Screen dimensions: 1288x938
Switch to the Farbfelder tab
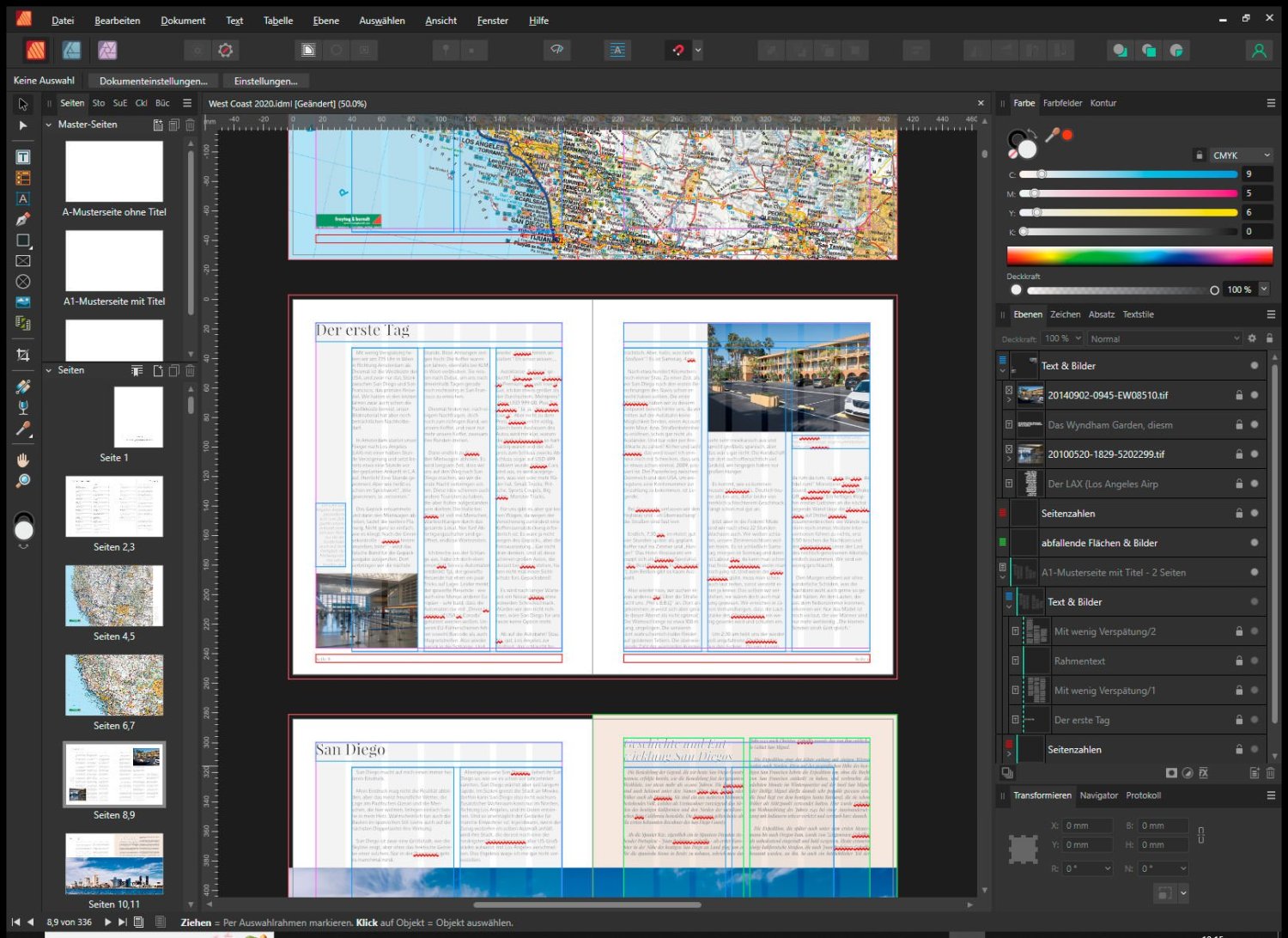[1062, 103]
